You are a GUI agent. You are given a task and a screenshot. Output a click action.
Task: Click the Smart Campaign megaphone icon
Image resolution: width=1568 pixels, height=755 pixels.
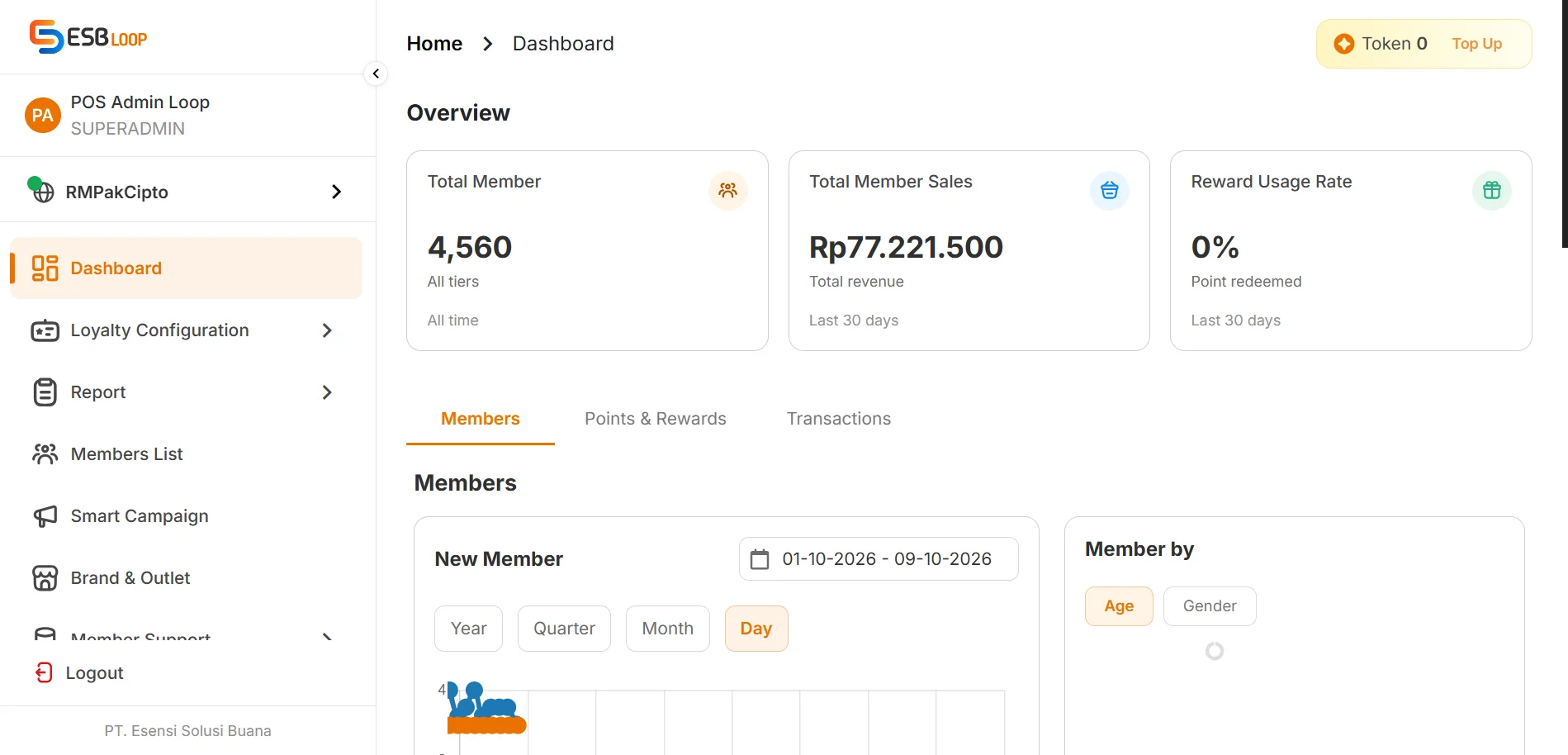click(45, 516)
